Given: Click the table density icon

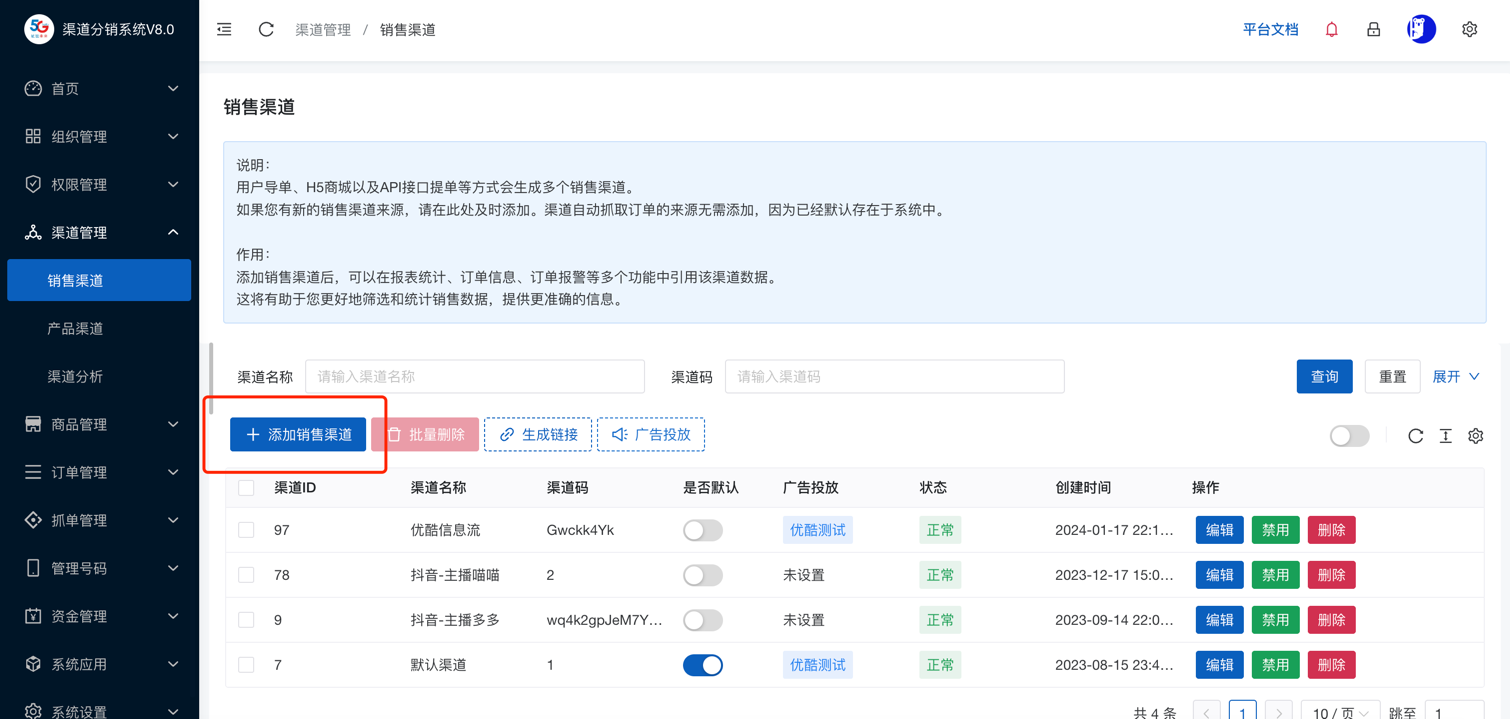Looking at the screenshot, I should tap(1445, 436).
